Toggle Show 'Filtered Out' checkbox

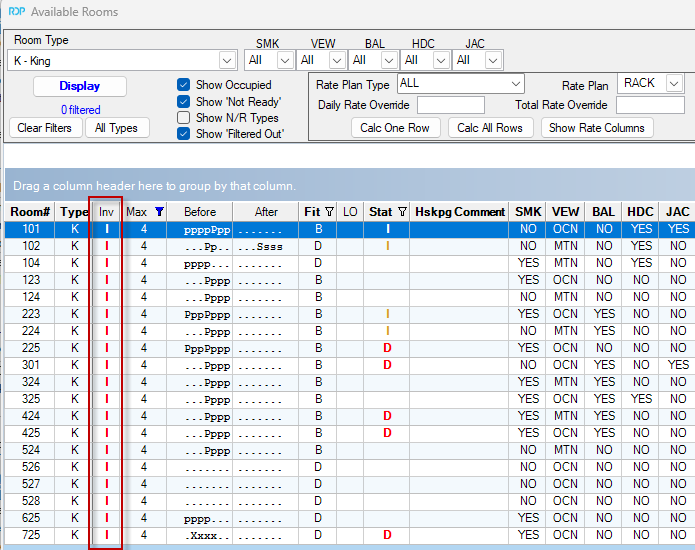click(184, 133)
